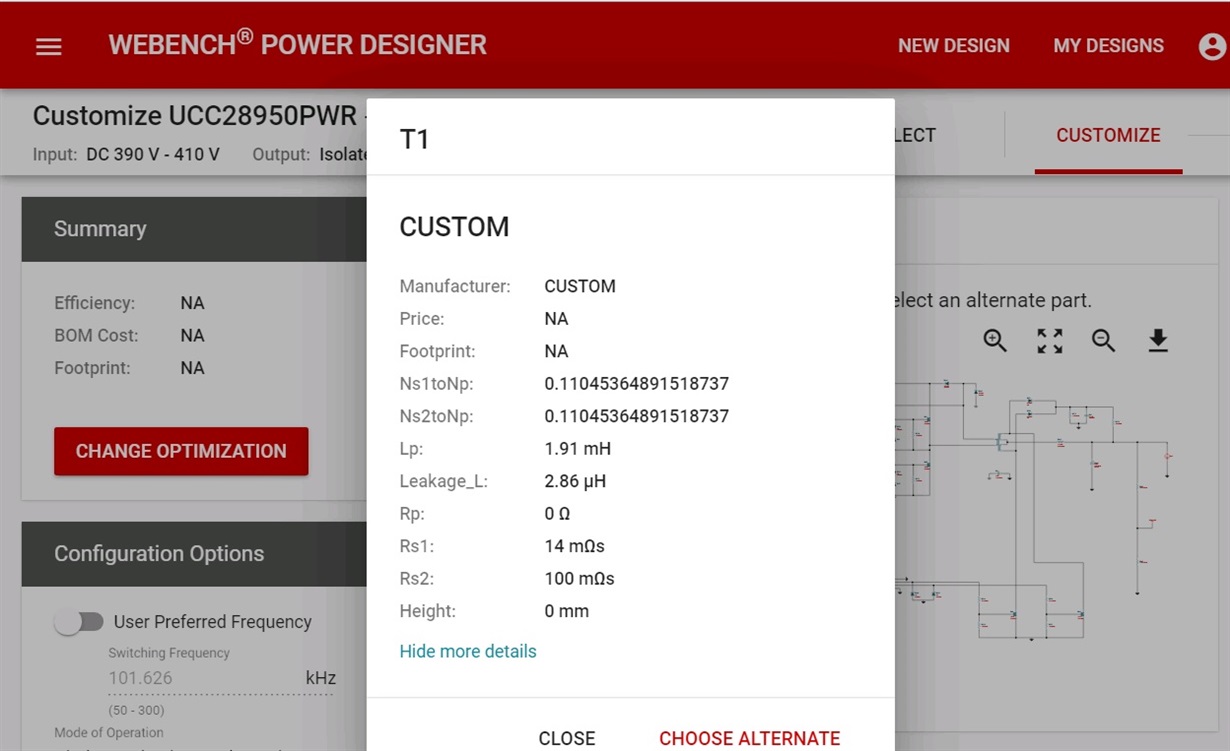
Task: Click the Switching Frequency input field
Action: (220, 678)
